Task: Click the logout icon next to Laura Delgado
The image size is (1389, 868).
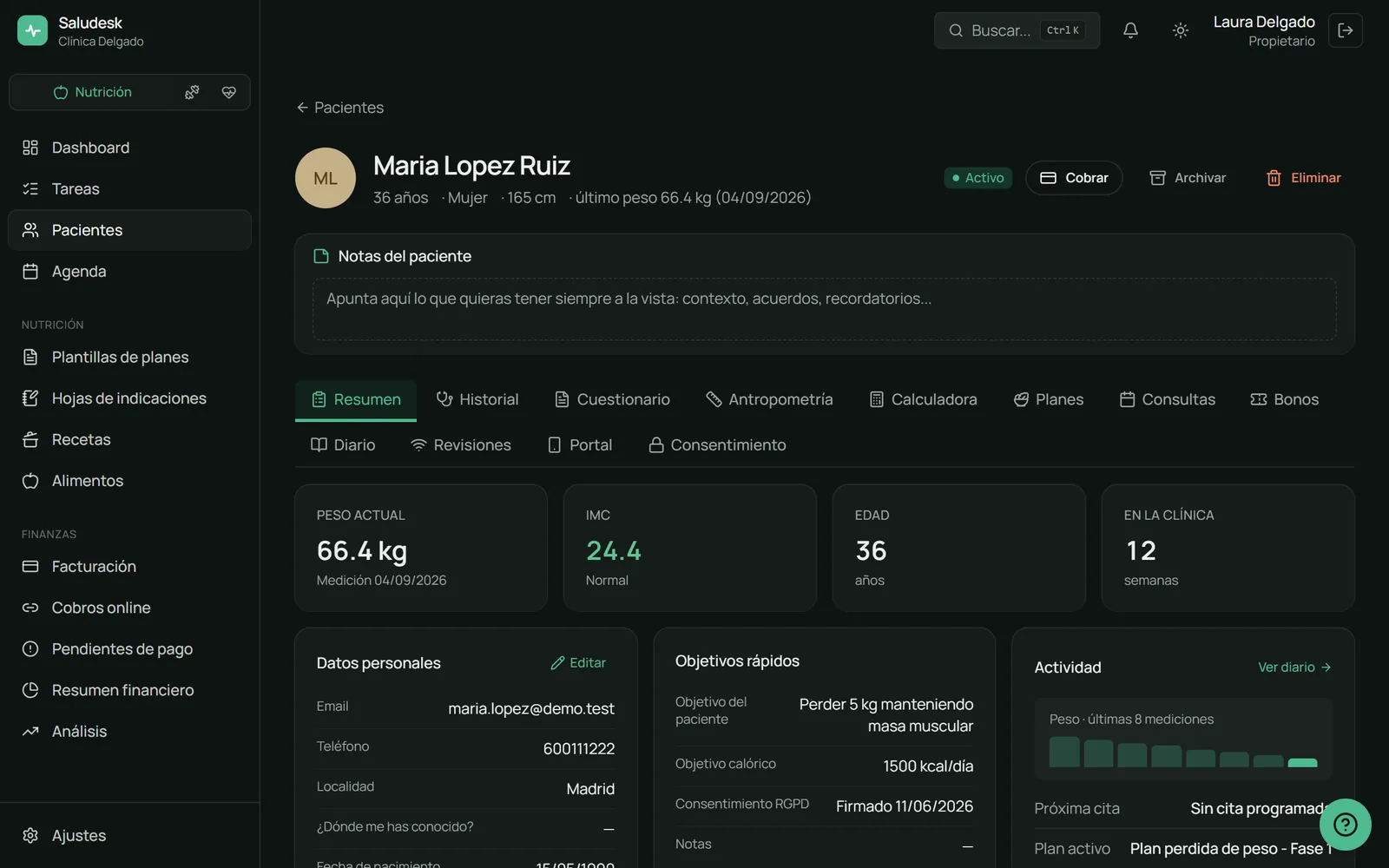Action: coord(1346,30)
